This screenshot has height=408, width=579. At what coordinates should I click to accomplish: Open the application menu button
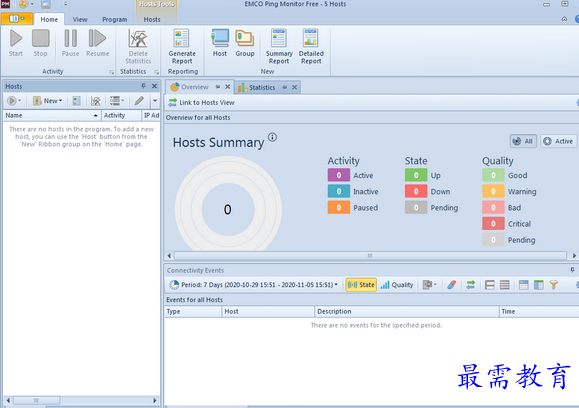[17, 18]
